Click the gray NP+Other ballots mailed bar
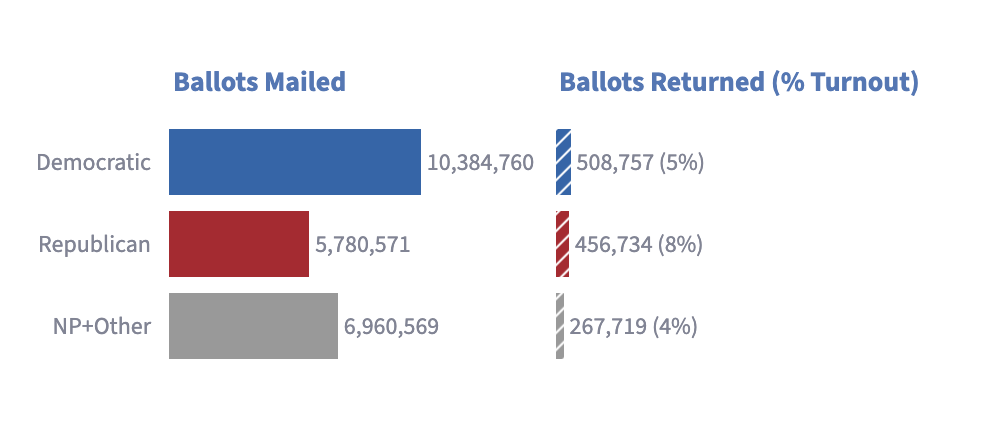Image resolution: width=1004 pixels, height=424 pixels. [253, 326]
